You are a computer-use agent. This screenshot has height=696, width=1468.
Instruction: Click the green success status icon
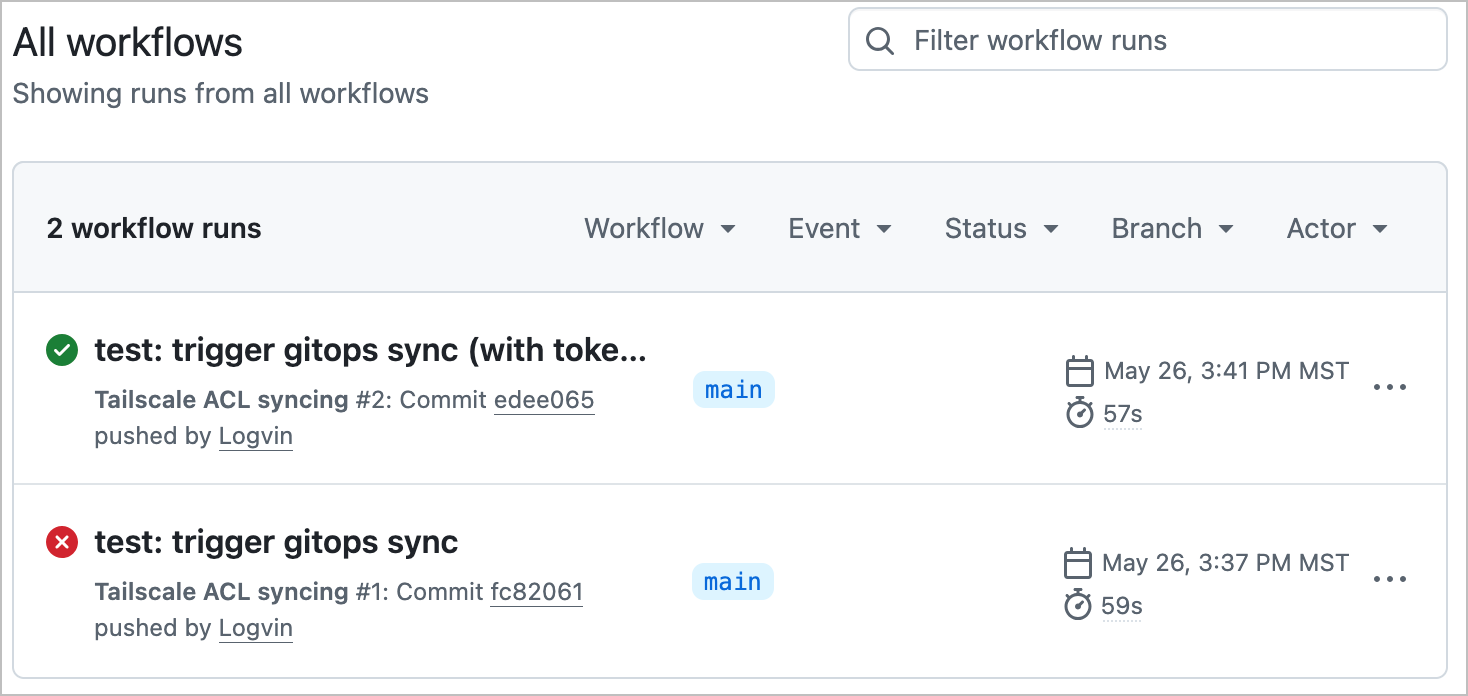pyautogui.click(x=62, y=351)
